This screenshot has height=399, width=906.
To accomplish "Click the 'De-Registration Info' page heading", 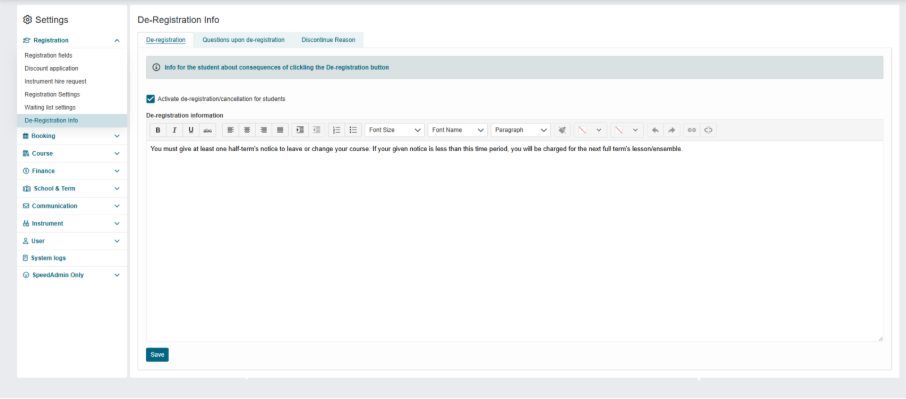I will (178, 20).
